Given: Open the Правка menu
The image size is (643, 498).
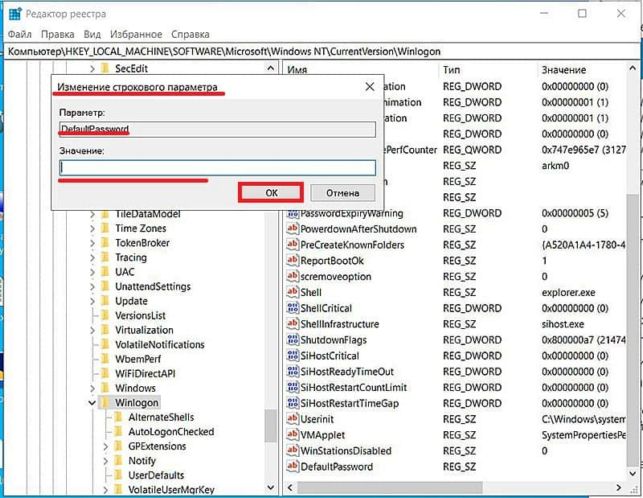Looking at the screenshot, I should pos(57,34).
